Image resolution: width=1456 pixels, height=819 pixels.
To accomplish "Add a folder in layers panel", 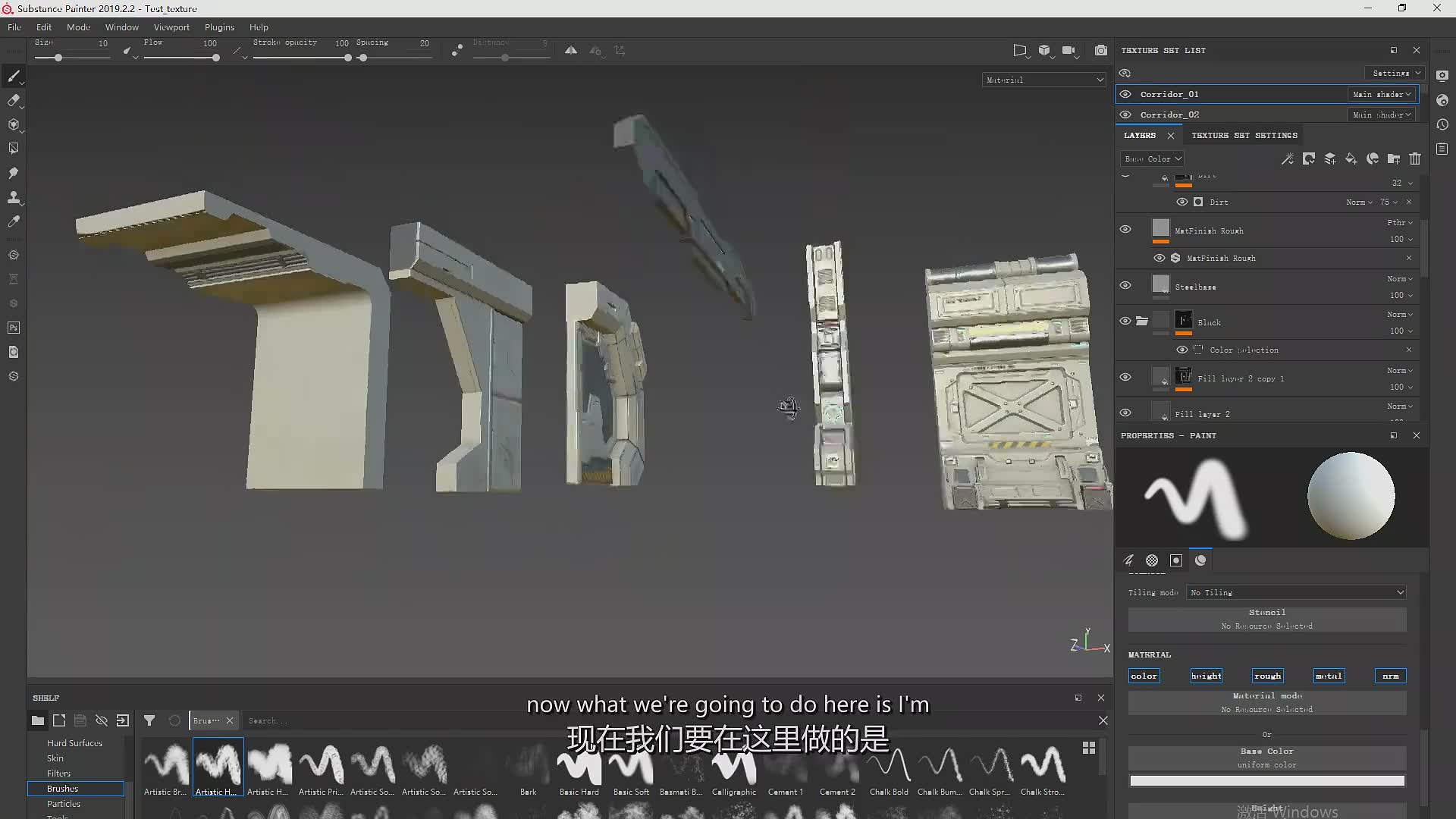I will pyautogui.click(x=1394, y=158).
